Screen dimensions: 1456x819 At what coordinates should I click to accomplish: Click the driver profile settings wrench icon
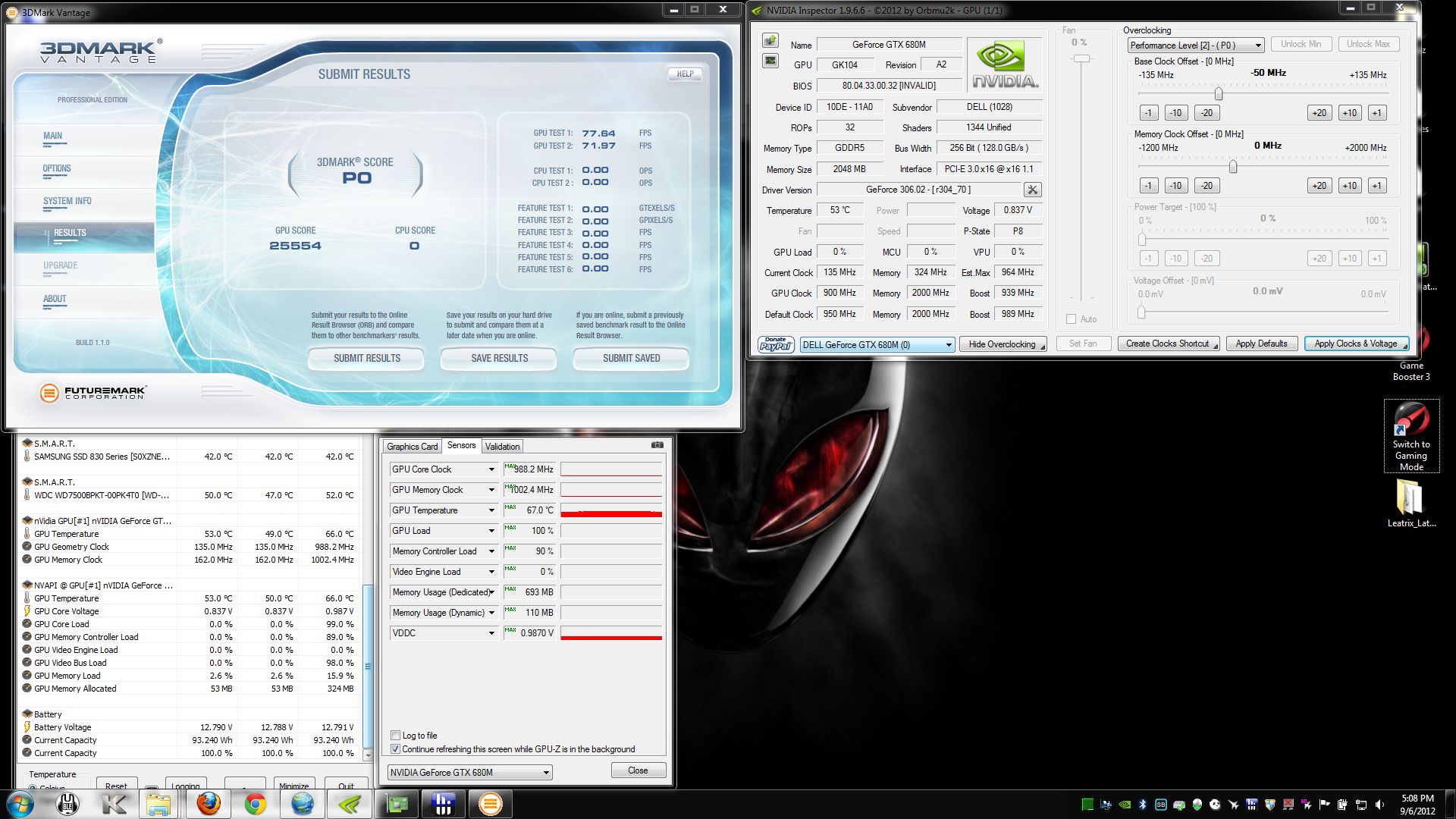tap(1032, 190)
